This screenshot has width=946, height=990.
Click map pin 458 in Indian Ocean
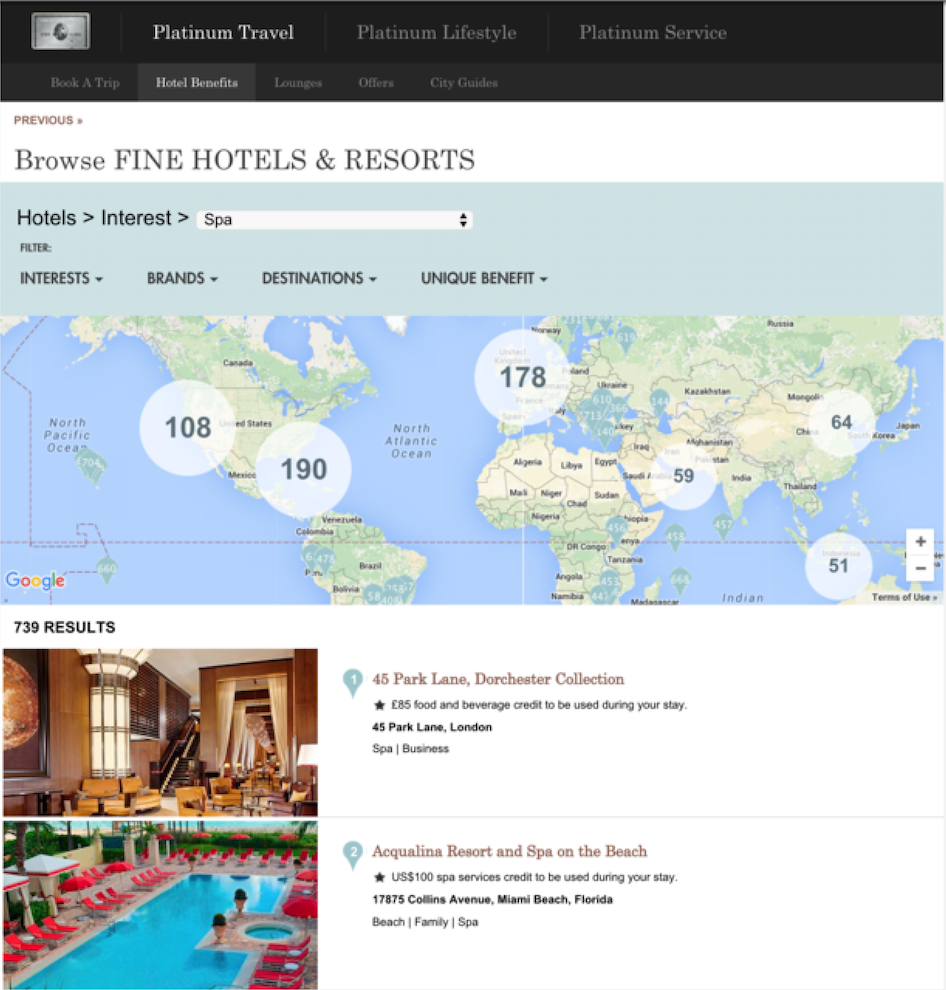pyautogui.click(x=675, y=539)
